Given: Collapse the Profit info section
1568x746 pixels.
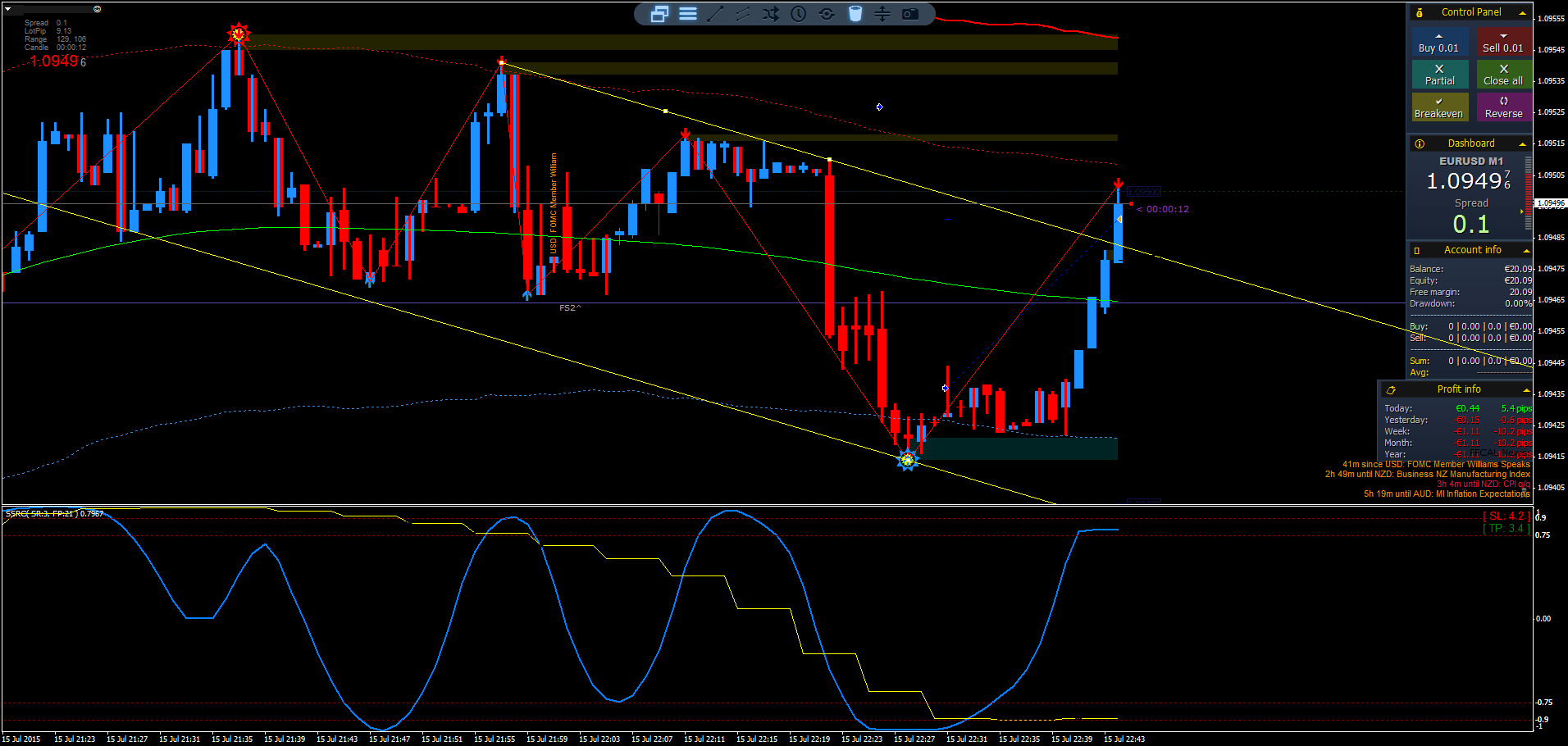Looking at the screenshot, I should (1526, 390).
